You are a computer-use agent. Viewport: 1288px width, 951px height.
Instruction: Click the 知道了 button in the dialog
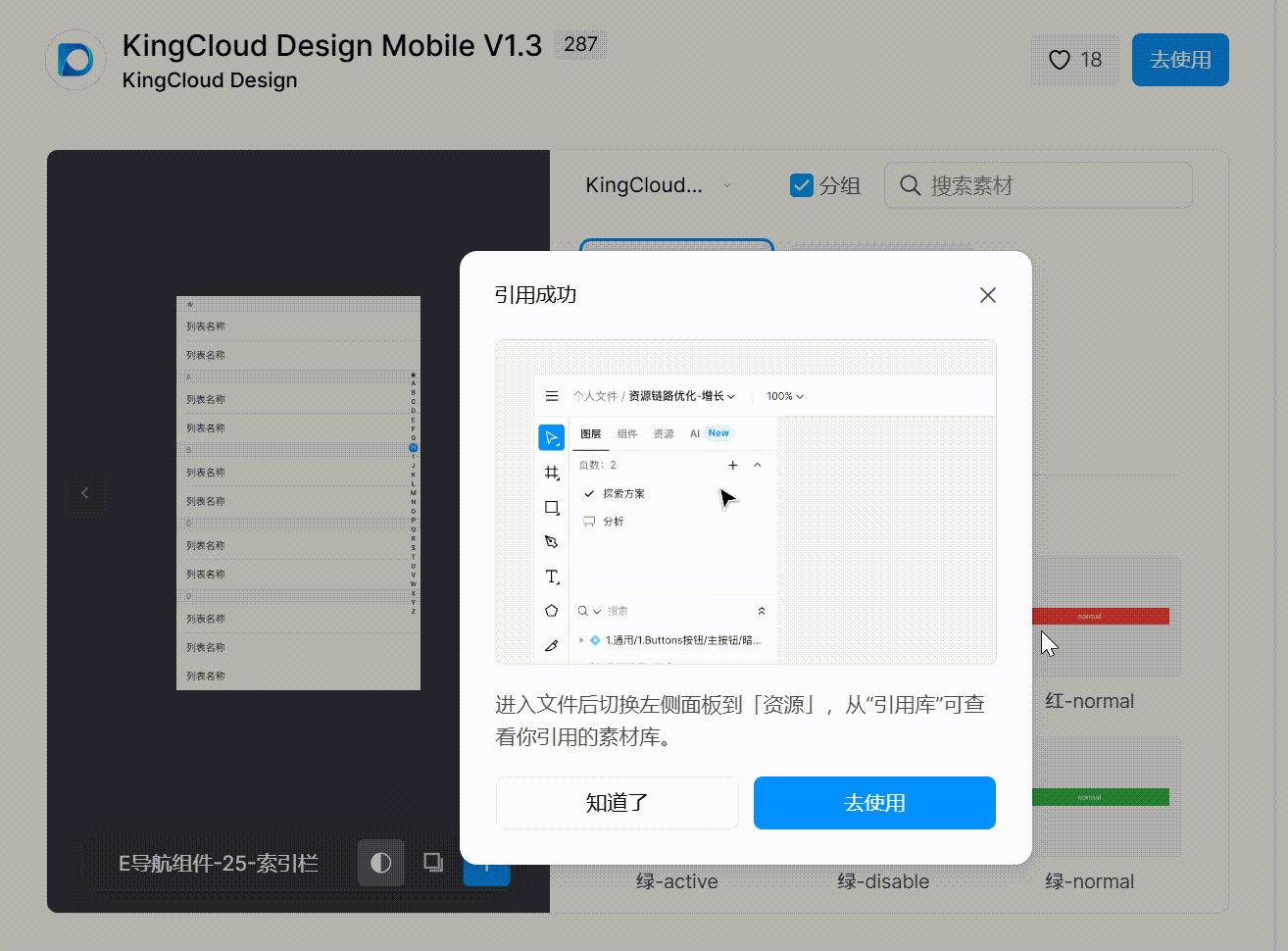pos(617,803)
